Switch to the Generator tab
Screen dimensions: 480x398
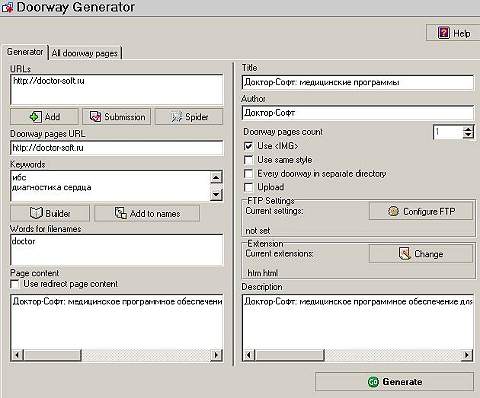click(25, 52)
